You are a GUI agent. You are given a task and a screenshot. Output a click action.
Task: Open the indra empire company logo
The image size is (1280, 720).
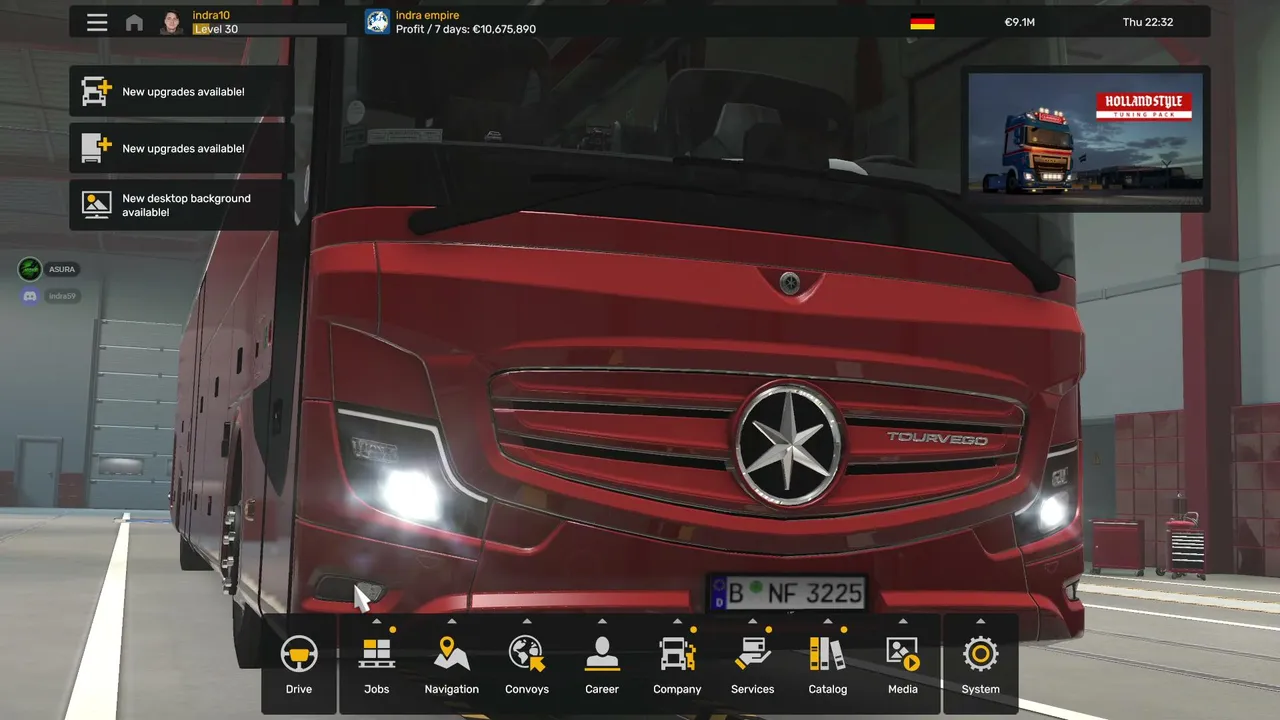[x=377, y=22]
